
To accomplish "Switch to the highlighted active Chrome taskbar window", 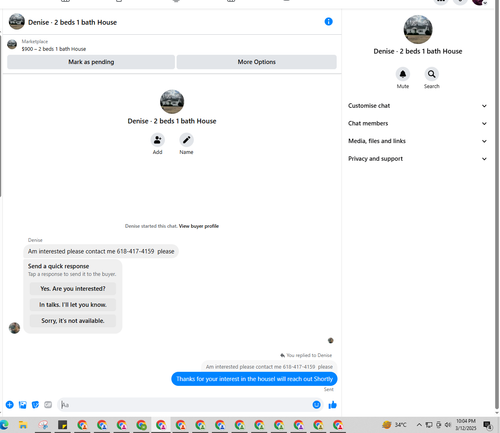I will click(x=161, y=425).
